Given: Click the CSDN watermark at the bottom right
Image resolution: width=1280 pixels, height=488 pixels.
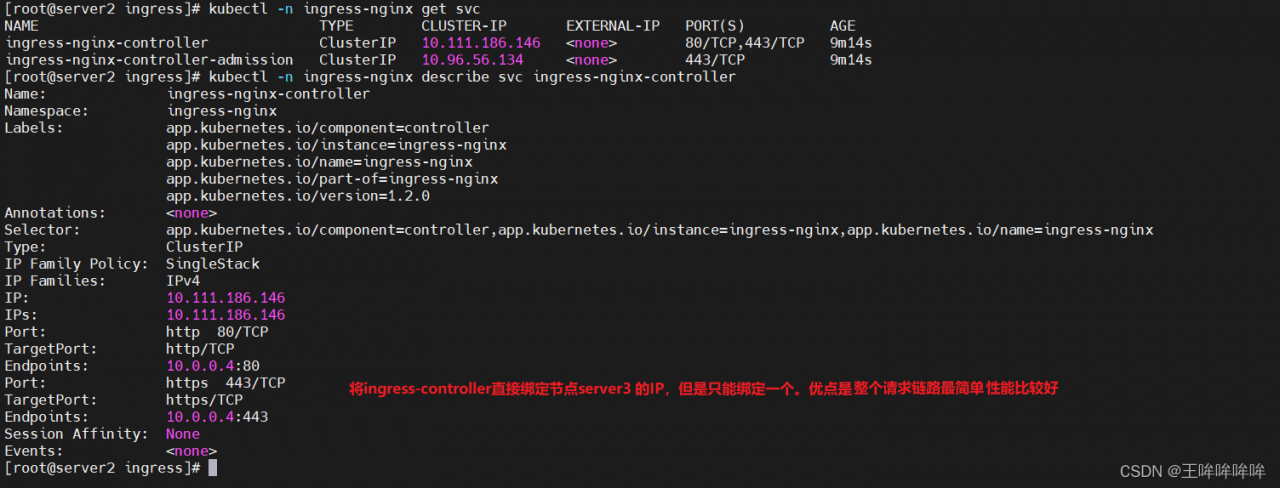Looking at the screenshot, I should point(1192,471).
